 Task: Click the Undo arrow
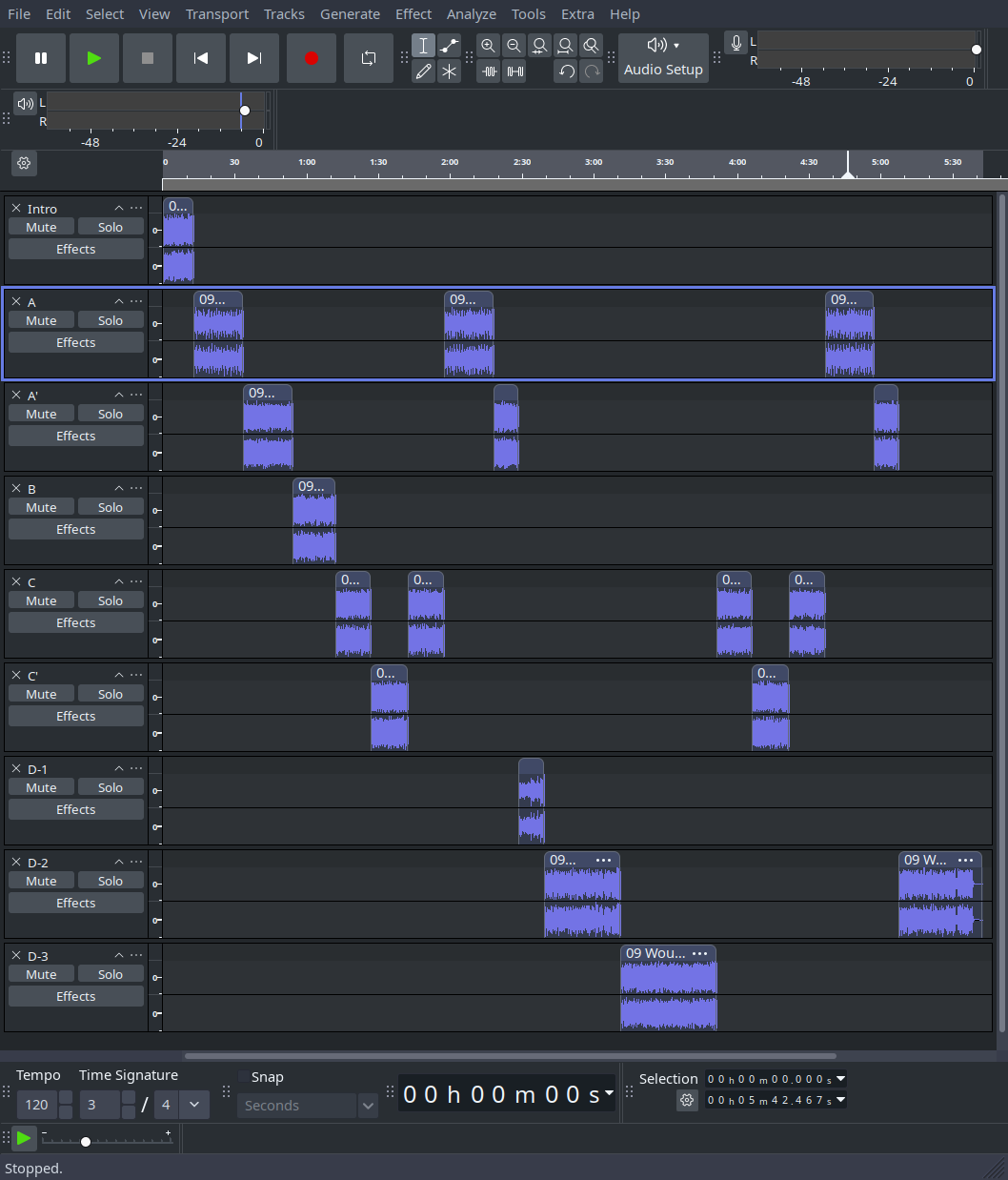(566, 71)
